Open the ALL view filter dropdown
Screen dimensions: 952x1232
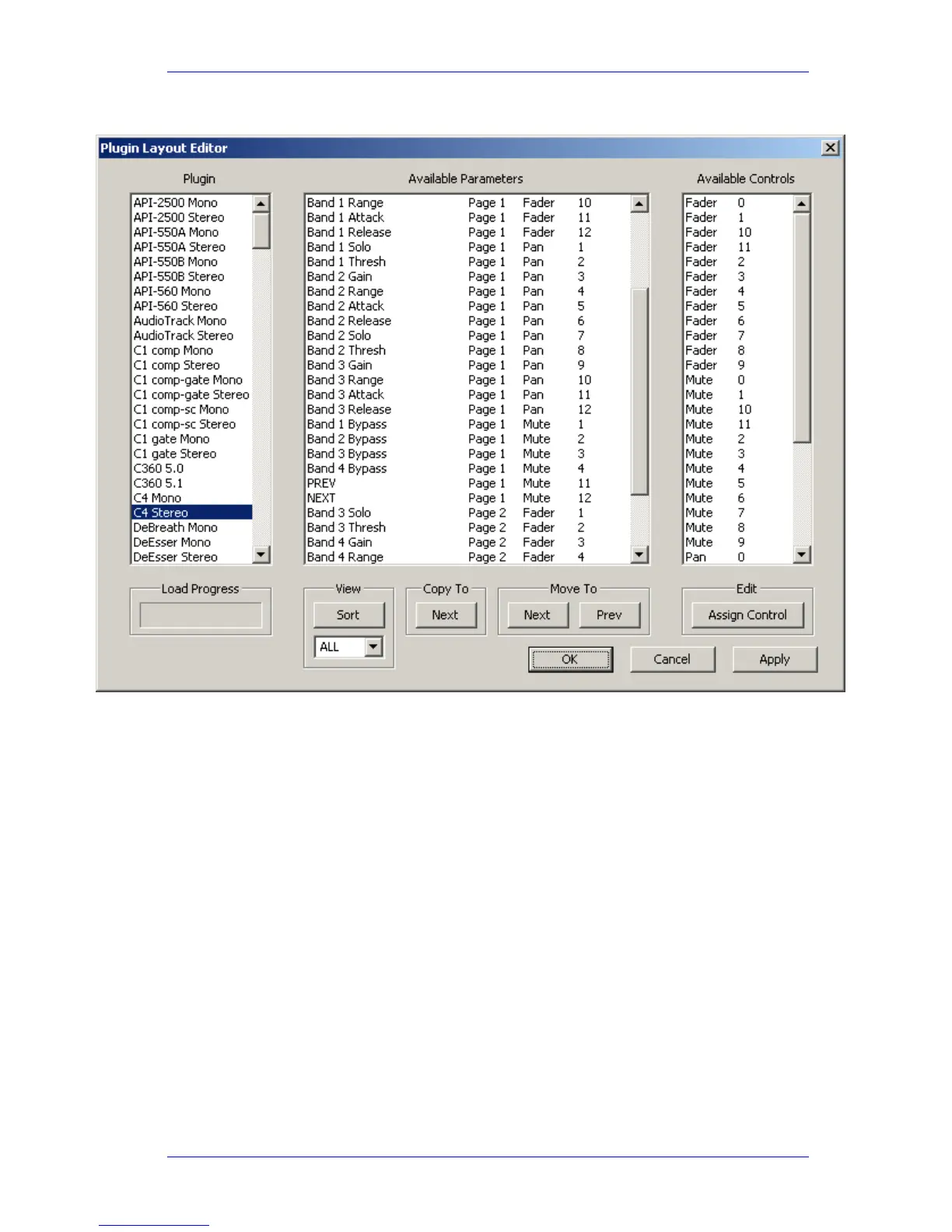coord(373,647)
